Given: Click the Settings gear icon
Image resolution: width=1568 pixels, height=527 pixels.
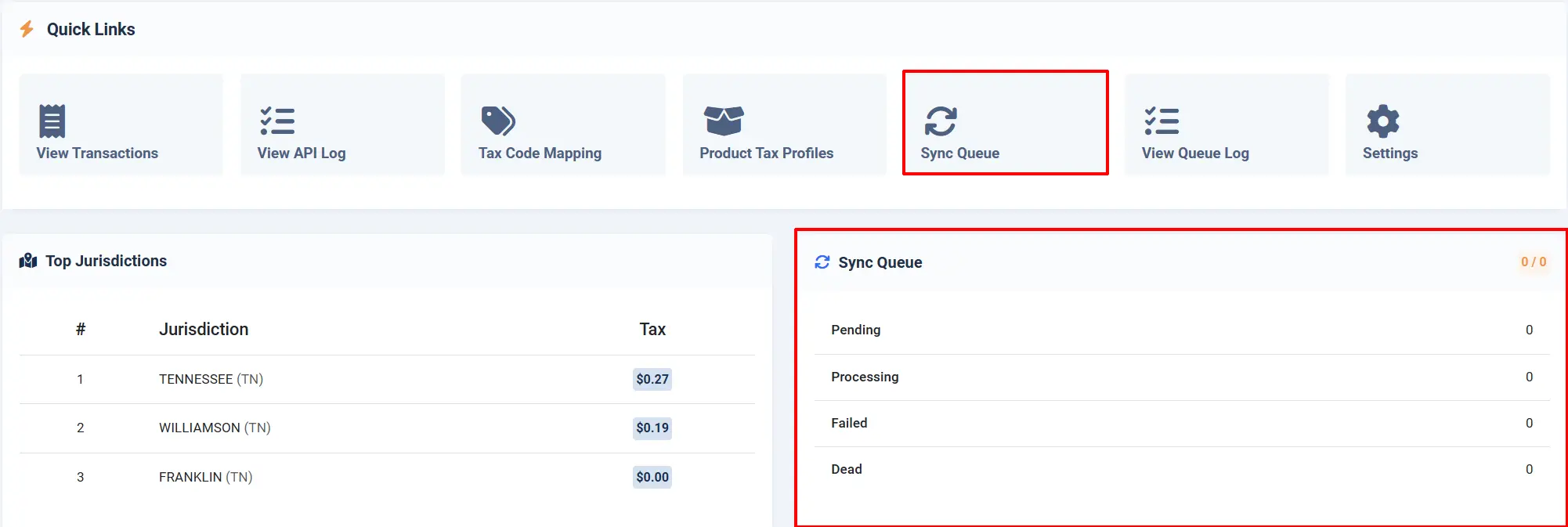Looking at the screenshot, I should pyautogui.click(x=1382, y=121).
